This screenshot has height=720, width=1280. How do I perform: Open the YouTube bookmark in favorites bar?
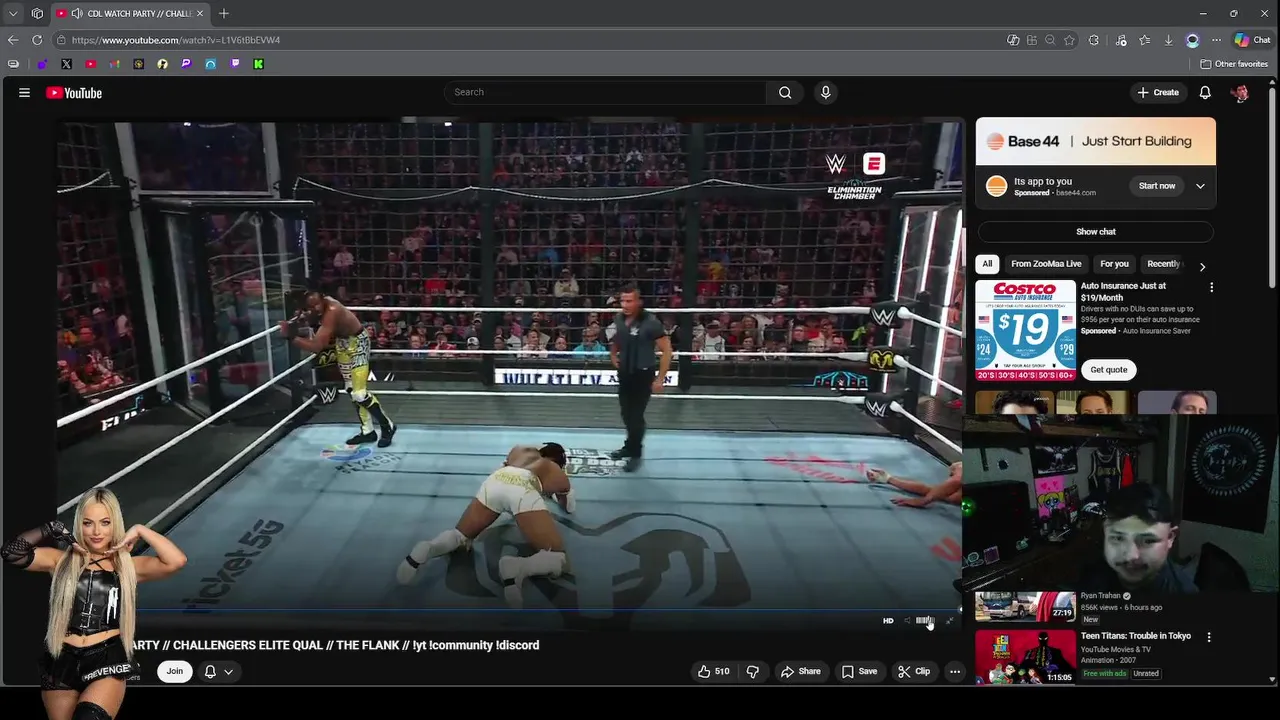pos(91,64)
